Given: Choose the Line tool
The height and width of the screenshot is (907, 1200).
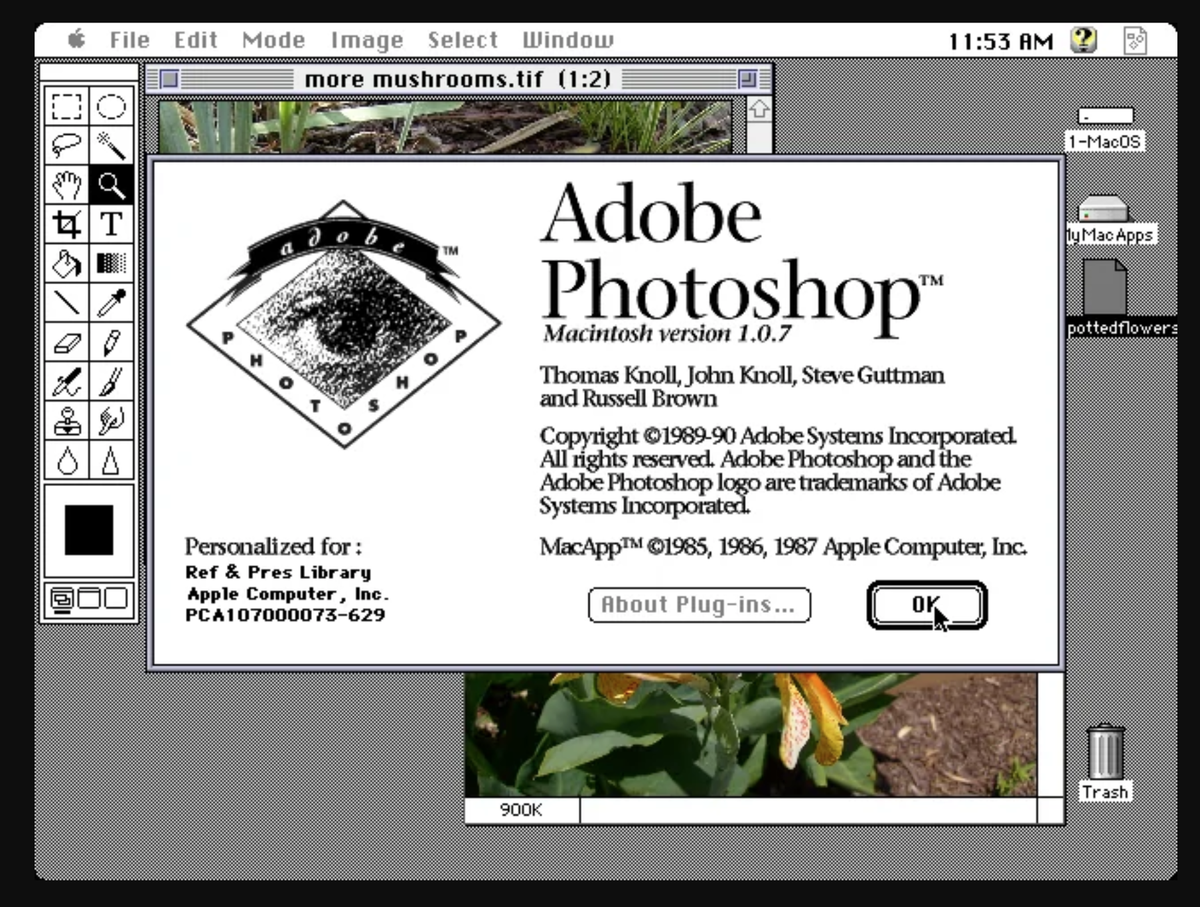Looking at the screenshot, I should [x=67, y=302].
